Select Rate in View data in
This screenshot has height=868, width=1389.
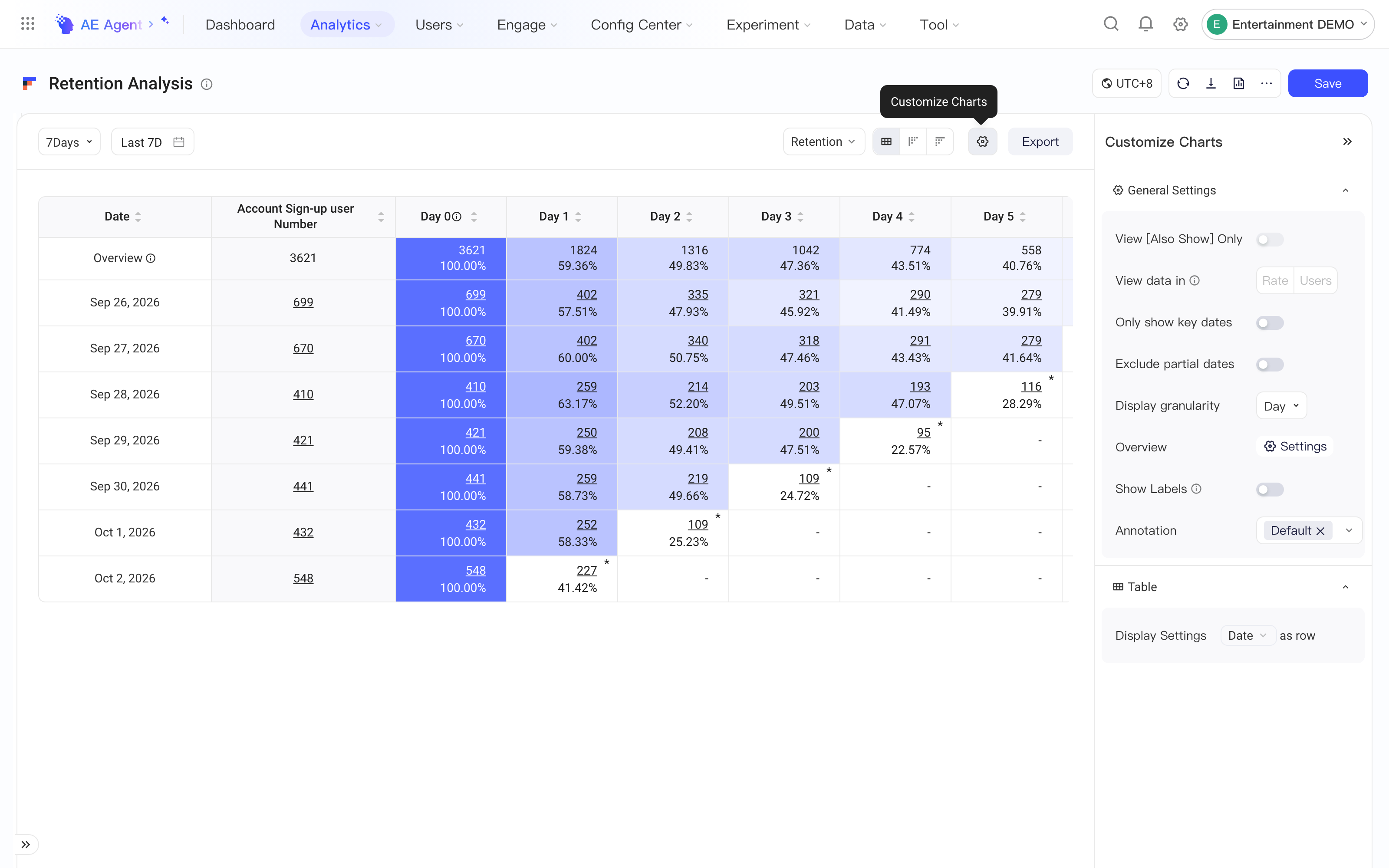1275,281
